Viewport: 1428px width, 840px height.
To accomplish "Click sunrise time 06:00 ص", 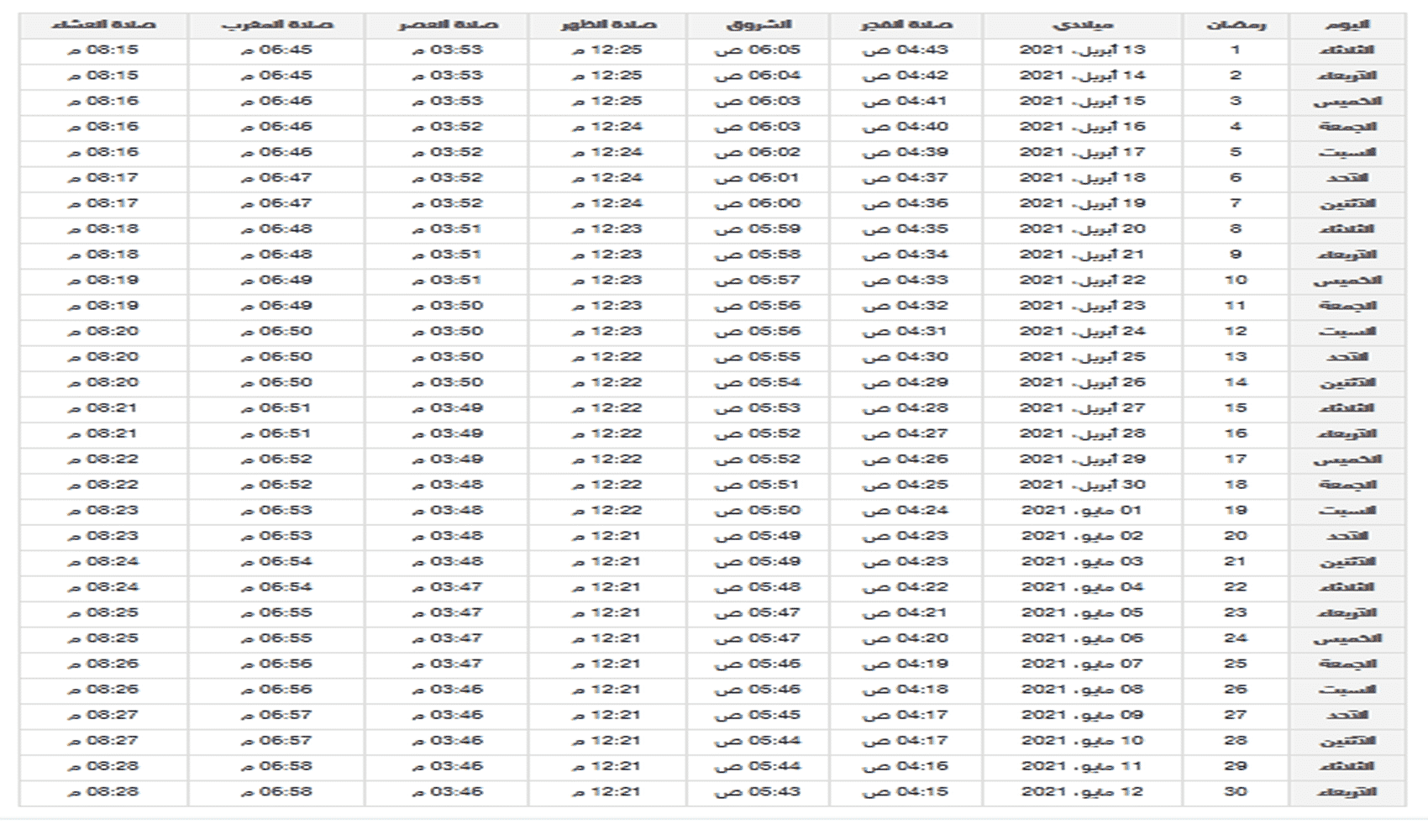I will tap(758, 203).
